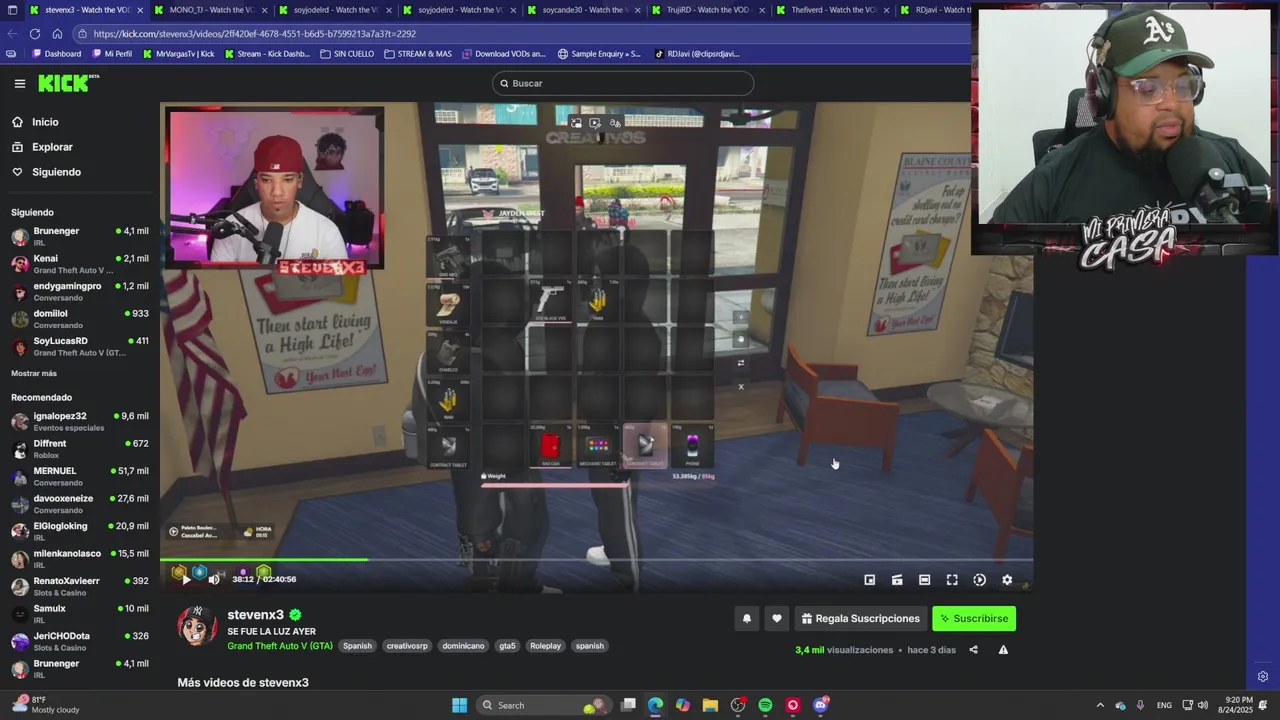Viewport: 1280px width, 720px height.
Task: Click the browser address bar
Action: (x=520, y=33)
